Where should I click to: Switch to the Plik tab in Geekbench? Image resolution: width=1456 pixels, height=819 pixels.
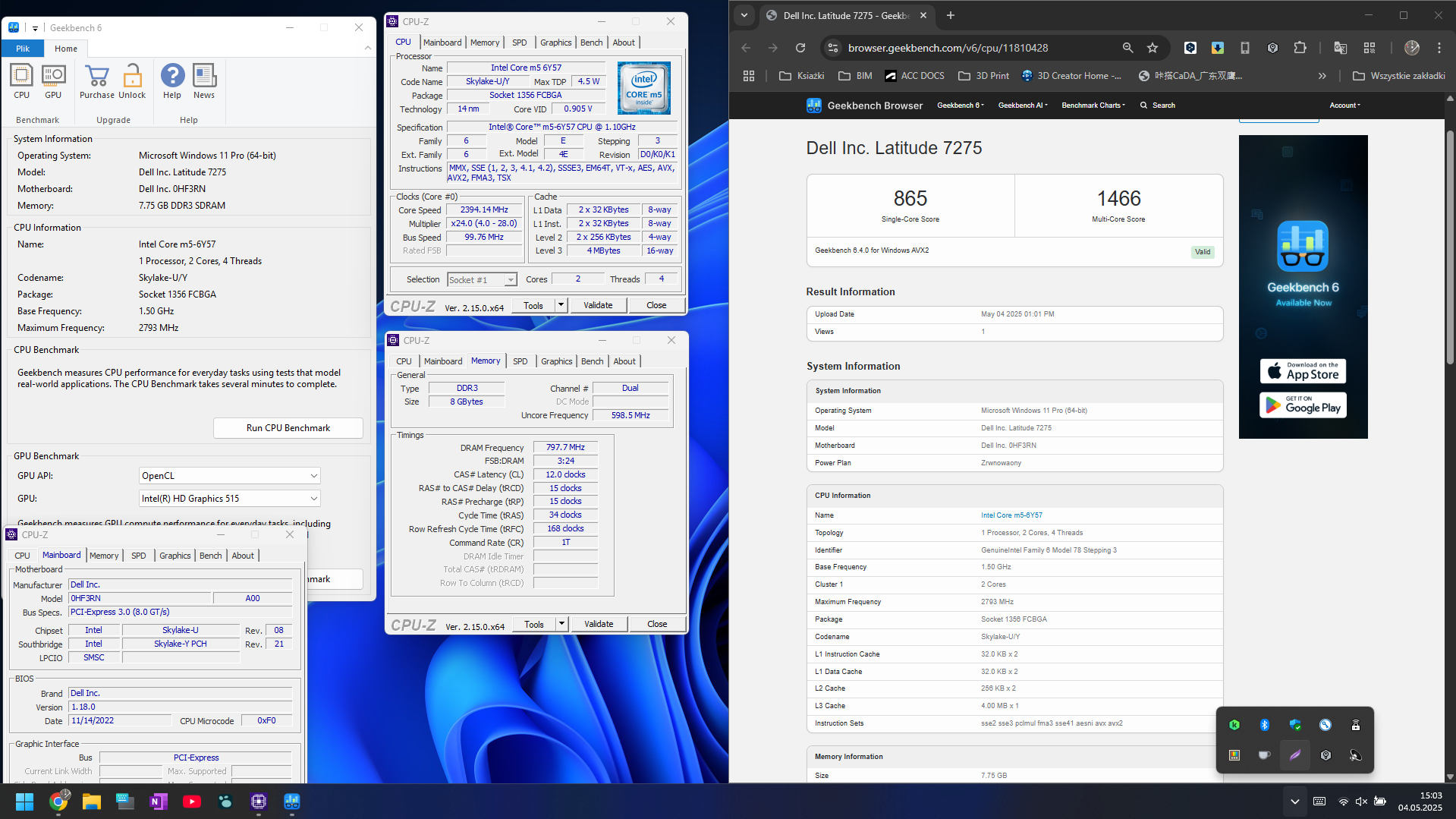click(23, 49)
